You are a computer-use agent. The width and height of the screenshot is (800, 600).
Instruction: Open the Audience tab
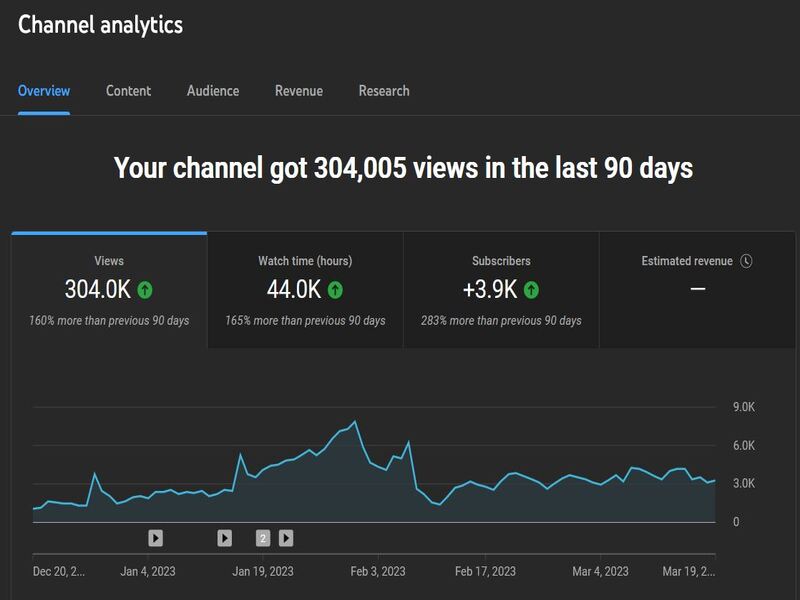point(212,91)
